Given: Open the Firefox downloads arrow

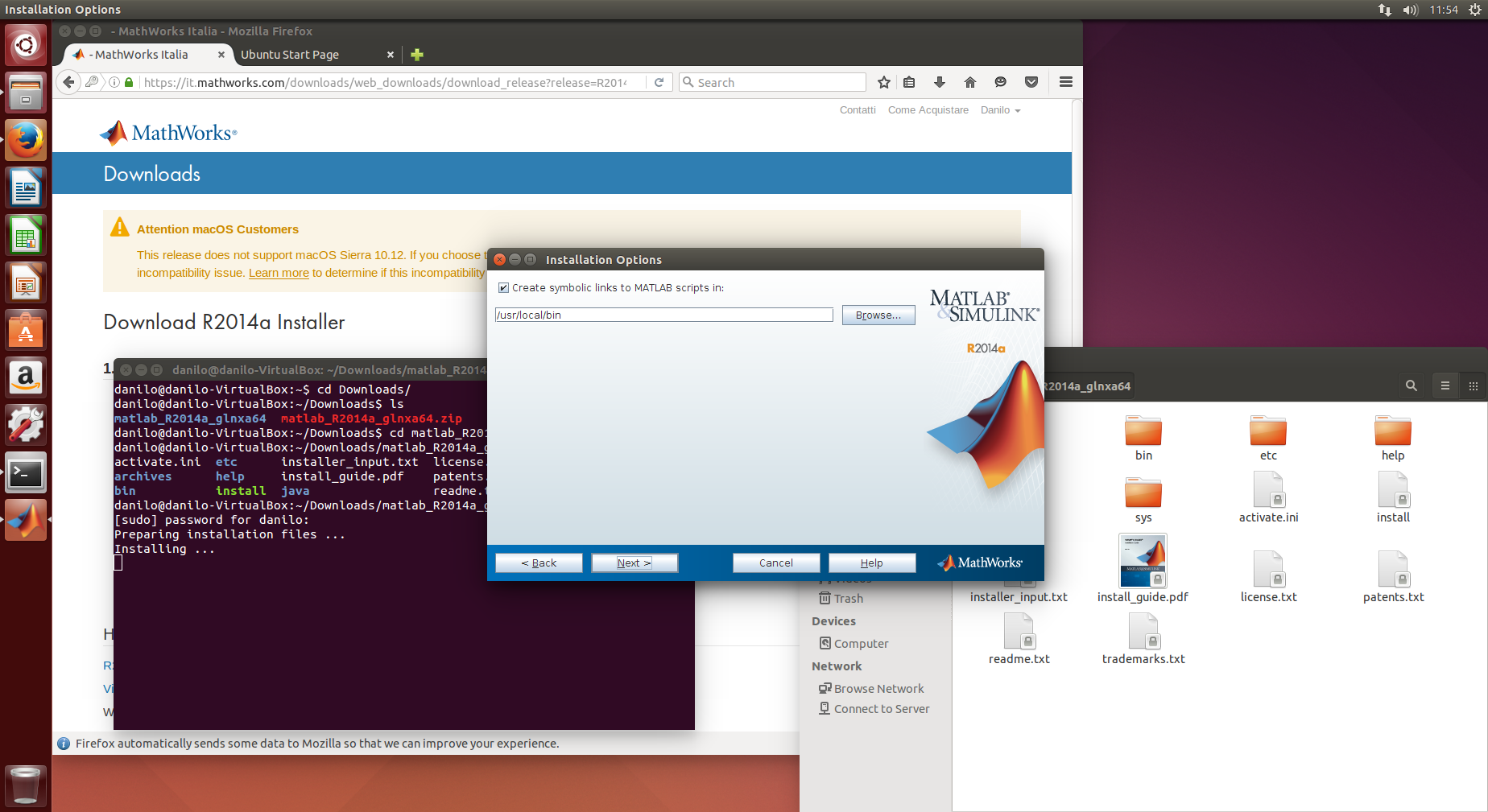Looking at the screenshot, I should point(939,82).
